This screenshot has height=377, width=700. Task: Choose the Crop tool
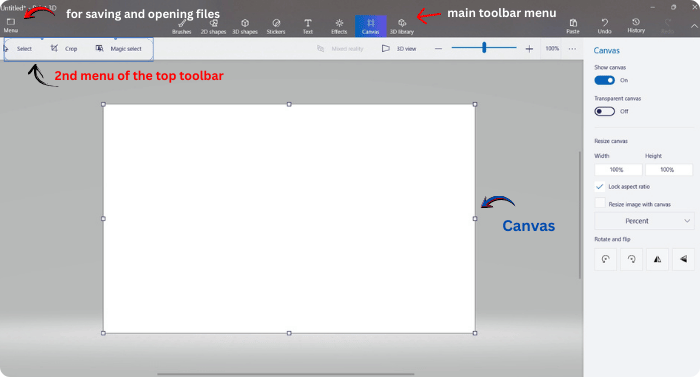(x=64, y=49)
